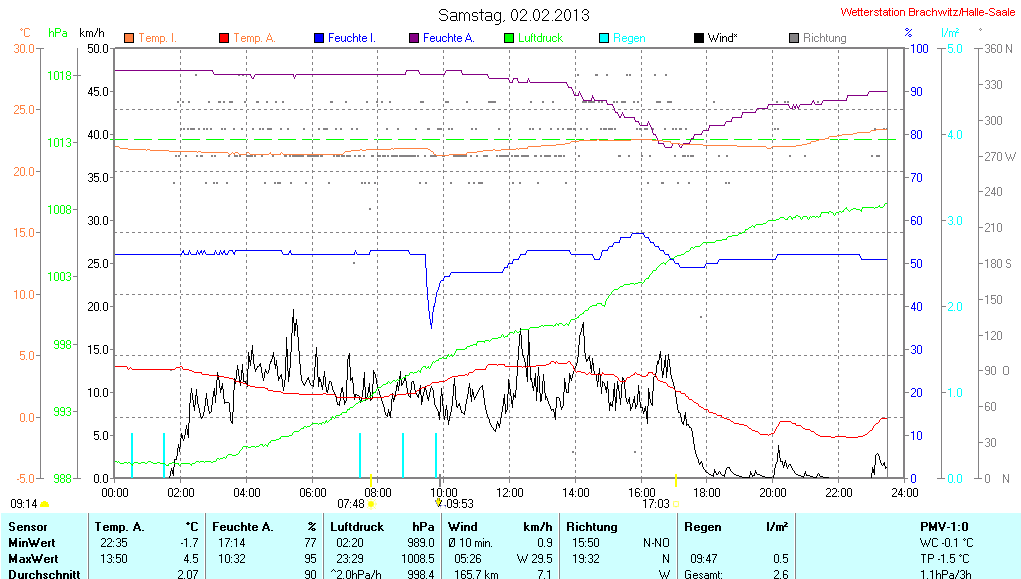Click the hPa axis unit label

pyautogui.click(x=58, y=32)
